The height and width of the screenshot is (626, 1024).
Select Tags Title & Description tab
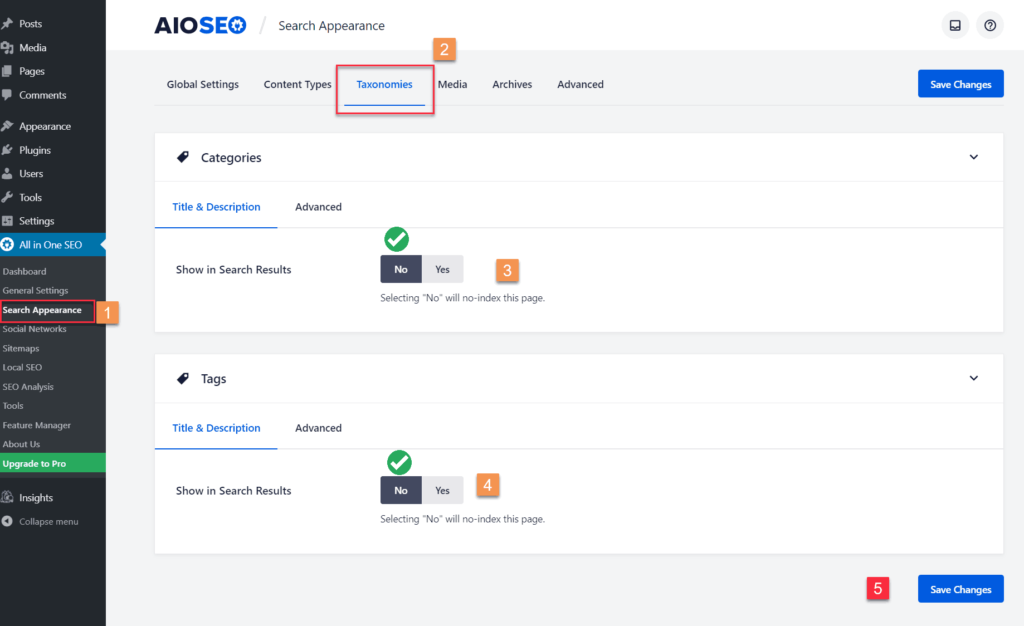pos(216,428)
